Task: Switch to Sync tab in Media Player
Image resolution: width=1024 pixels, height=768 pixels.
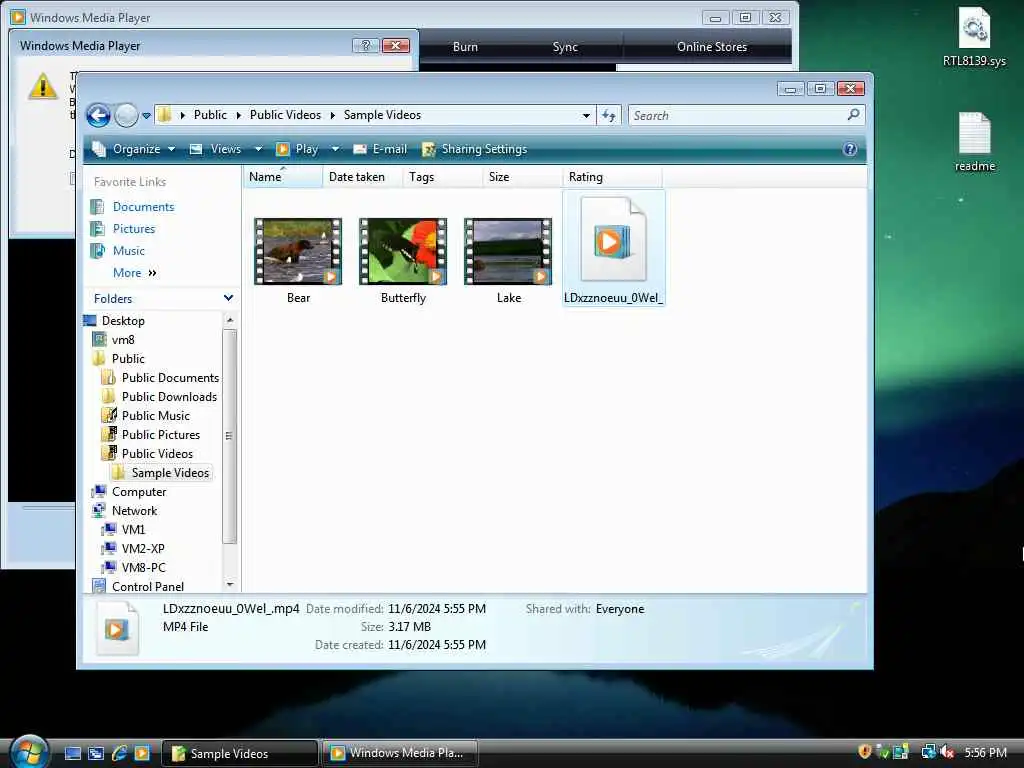Action: pos(565,47)
